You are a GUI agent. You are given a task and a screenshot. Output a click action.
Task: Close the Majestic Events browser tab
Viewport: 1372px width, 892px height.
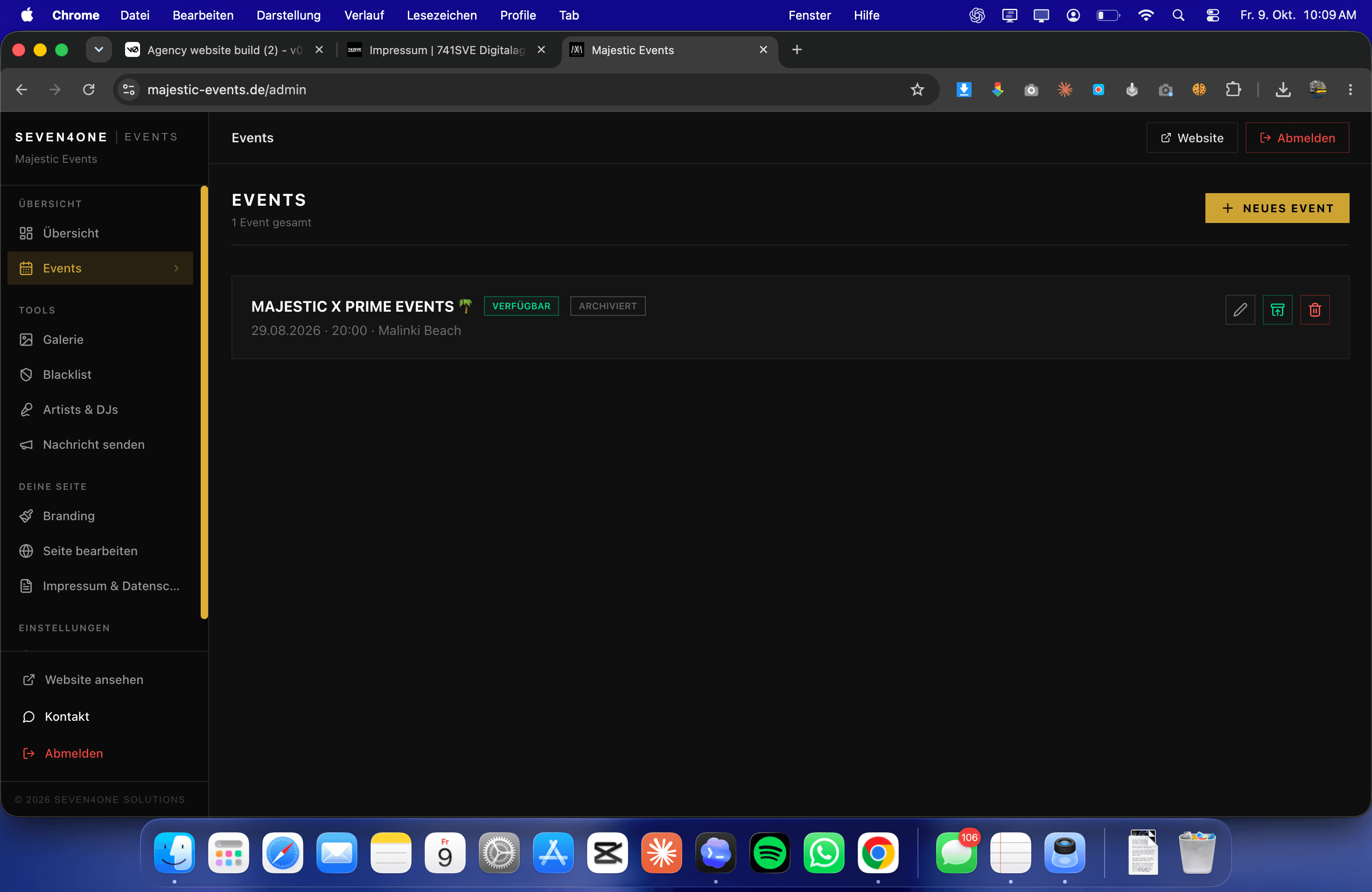click(x=763, y=50)
